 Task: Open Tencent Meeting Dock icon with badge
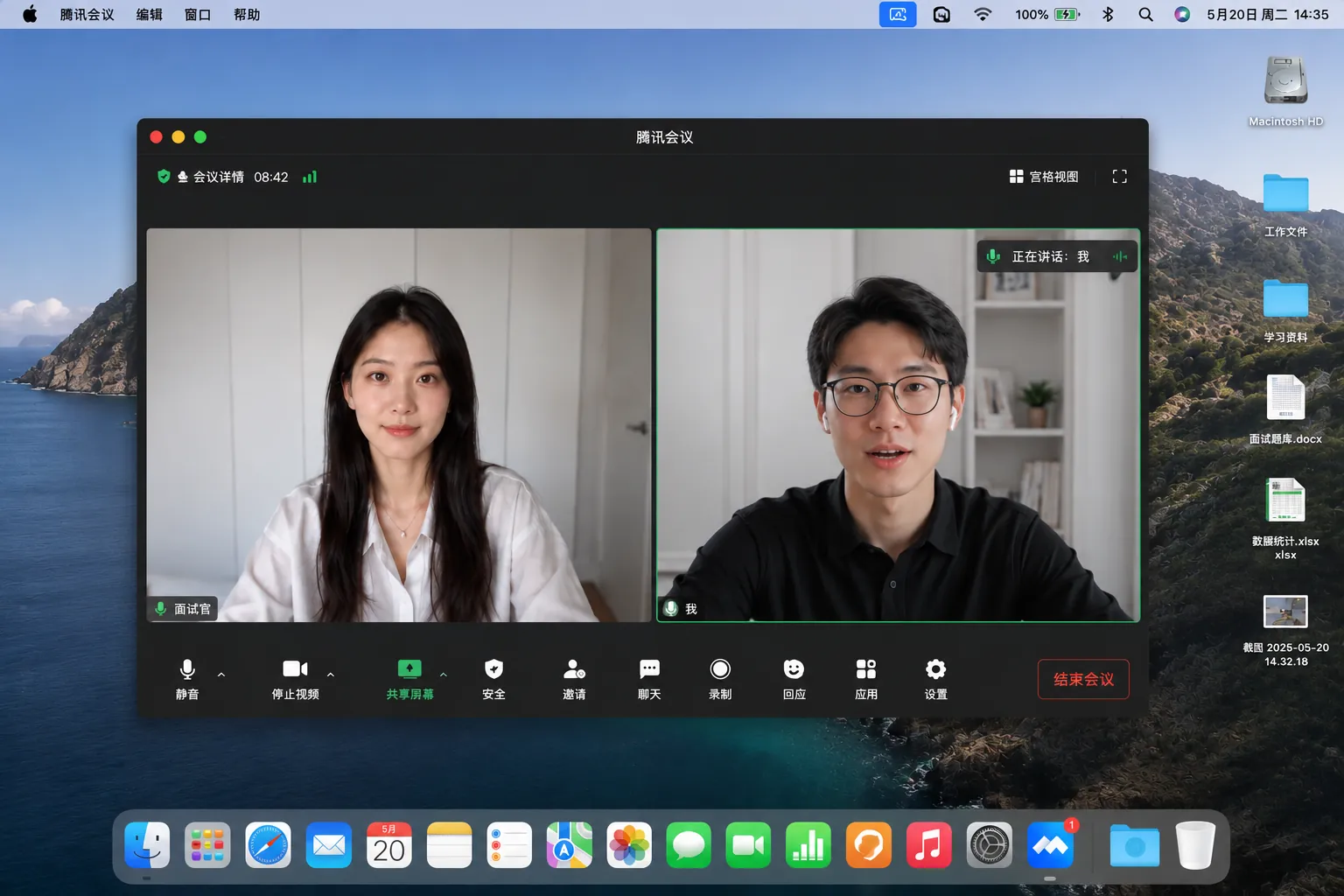pyautogui.click(x=1050, y=845)
